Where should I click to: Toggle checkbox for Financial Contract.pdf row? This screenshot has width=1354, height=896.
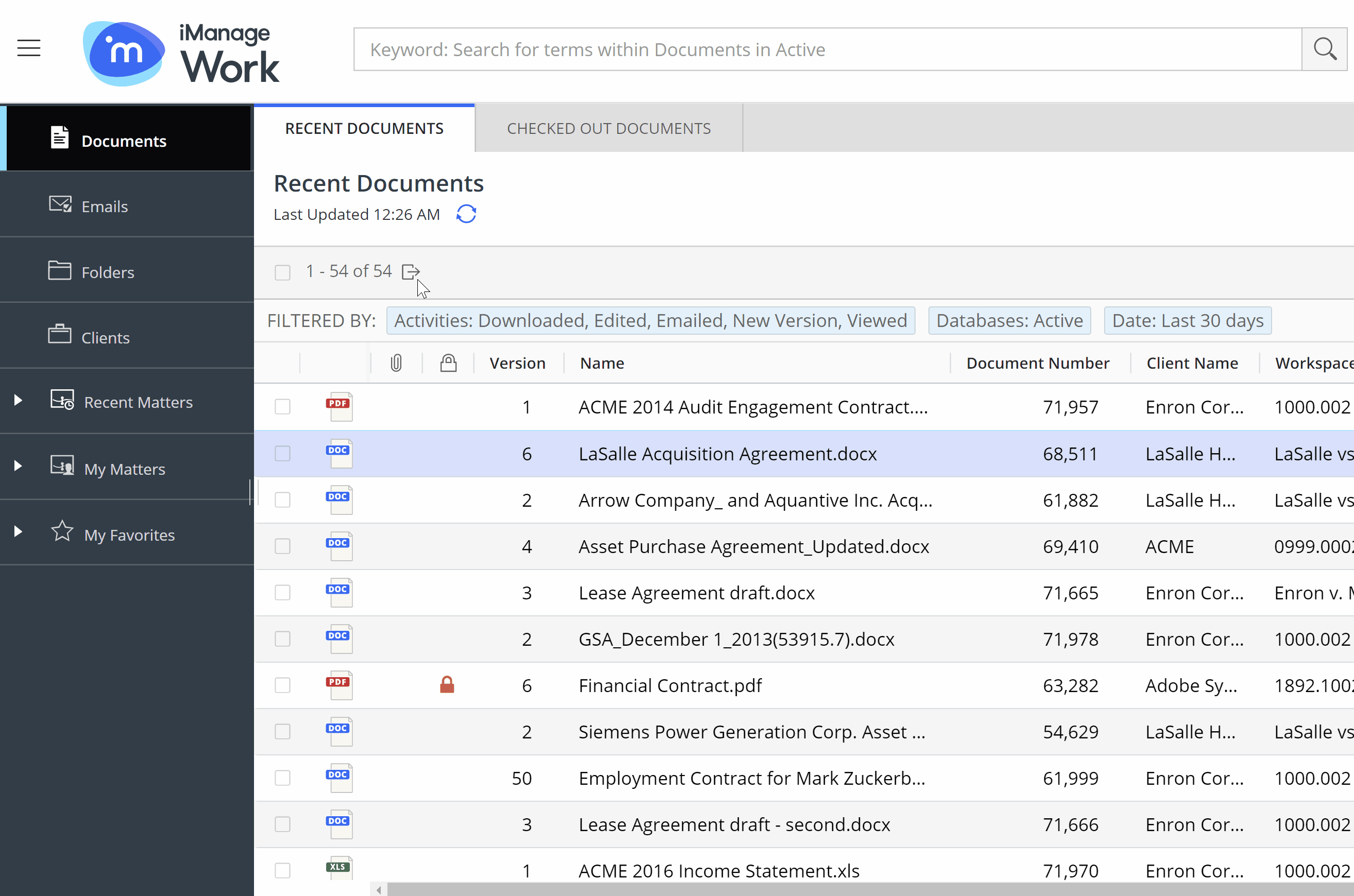point(282,685)
